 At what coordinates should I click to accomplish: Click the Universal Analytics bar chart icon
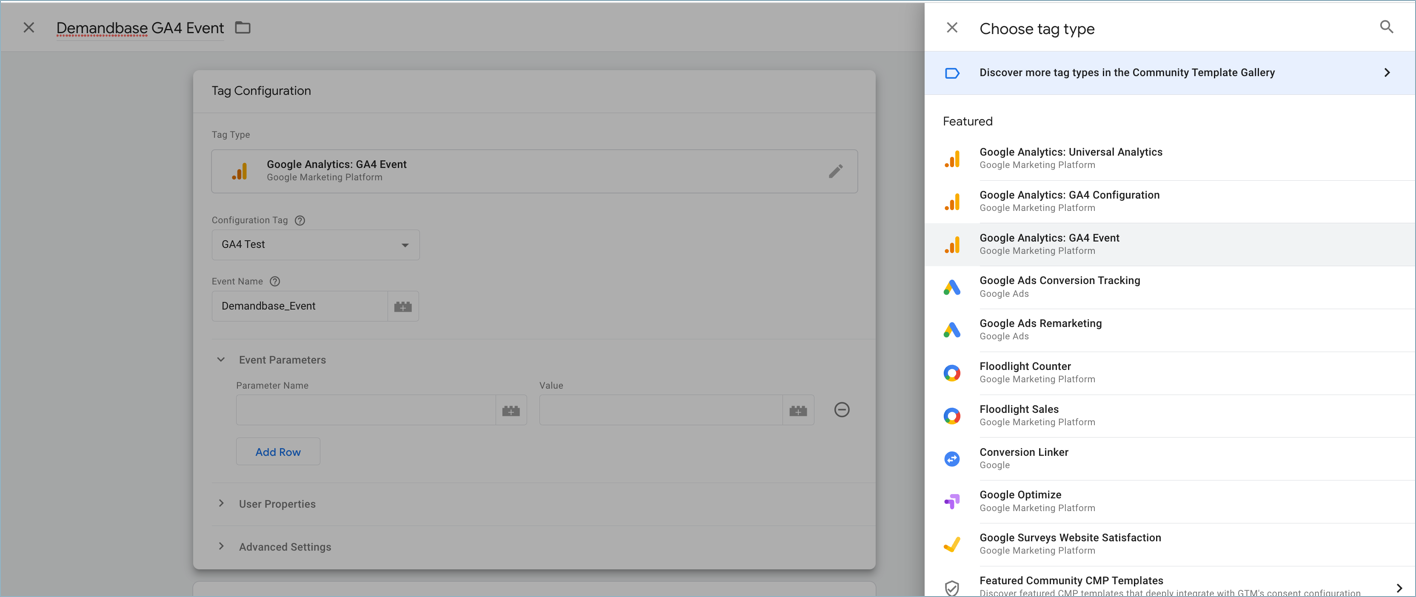952,159
